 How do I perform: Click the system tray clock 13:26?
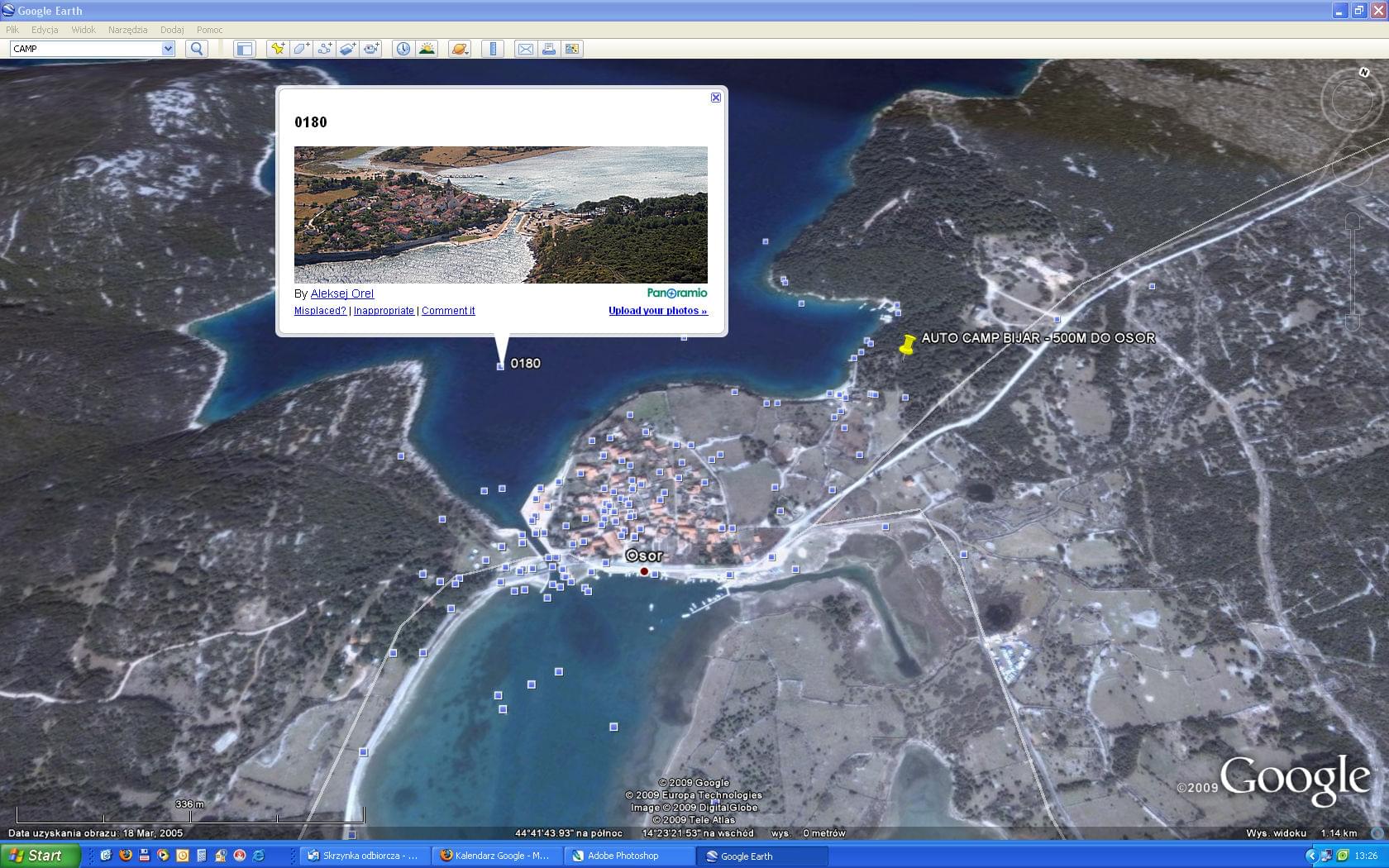[1367, 856]
